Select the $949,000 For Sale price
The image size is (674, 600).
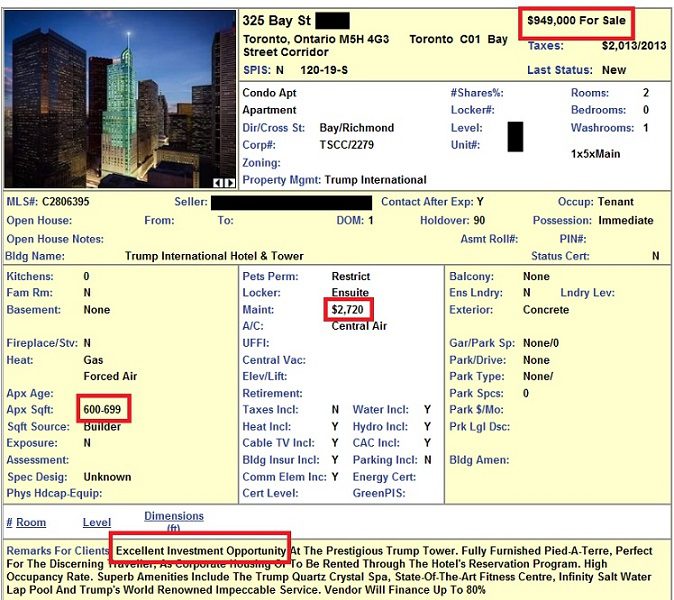pyautogui.click(x=576, y=20)
